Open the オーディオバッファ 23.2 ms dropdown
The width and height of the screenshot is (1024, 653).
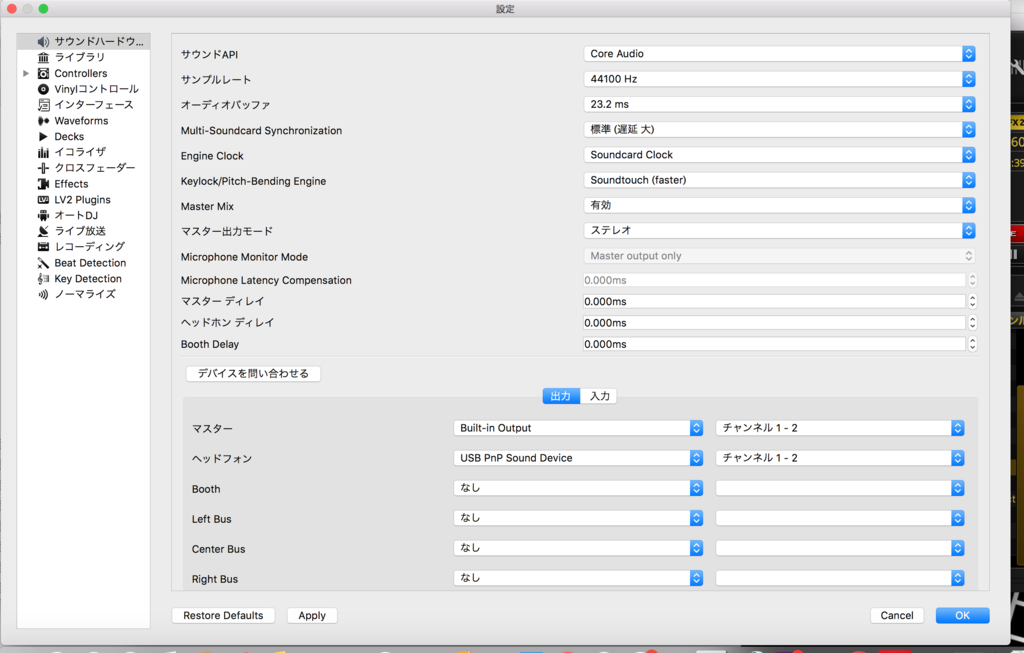(x=779, y=104)
